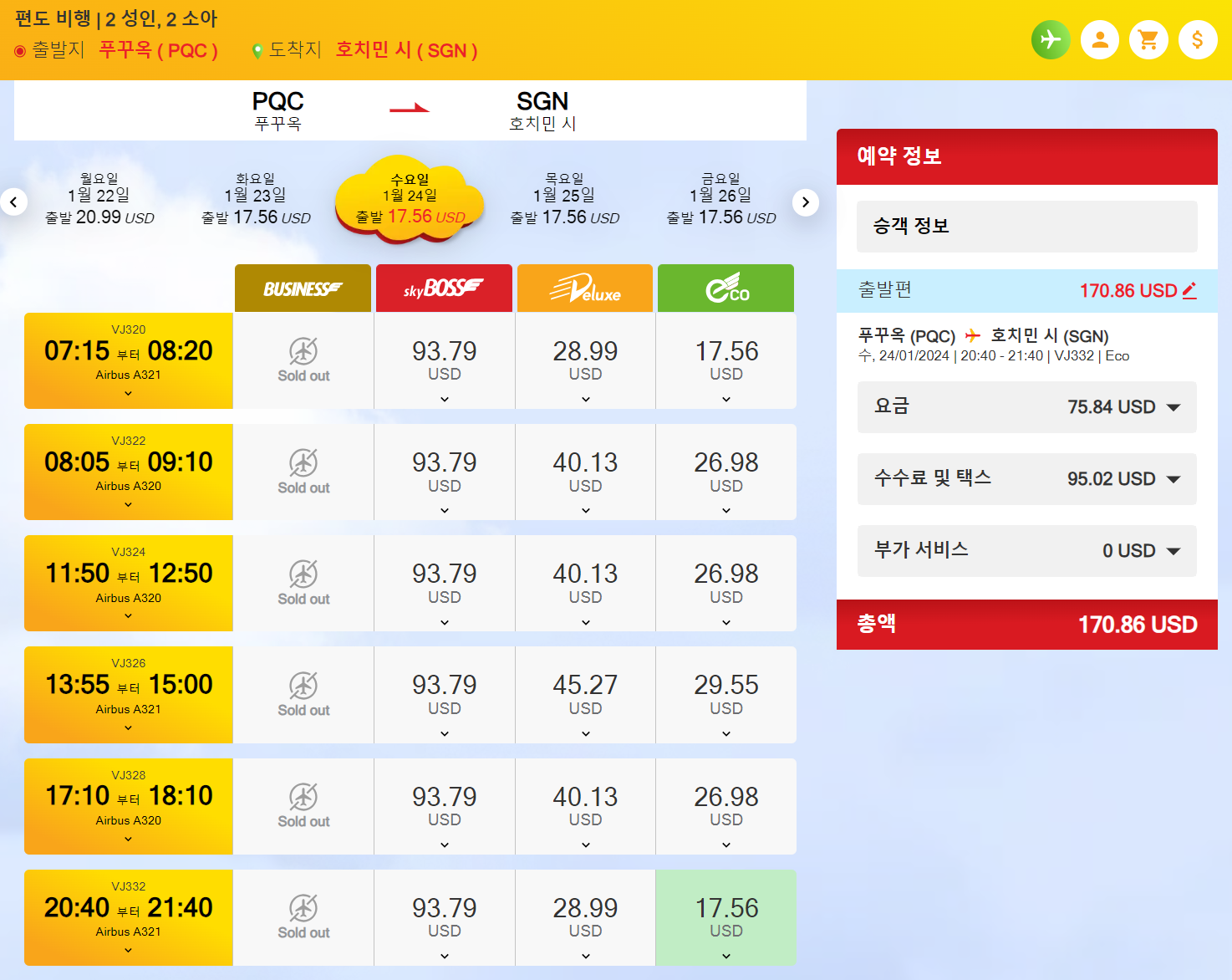This screenshot has width=1232, height=980.
Task: Select VJ326 Eco fare 29.55 USD
Action: [726, 695]
